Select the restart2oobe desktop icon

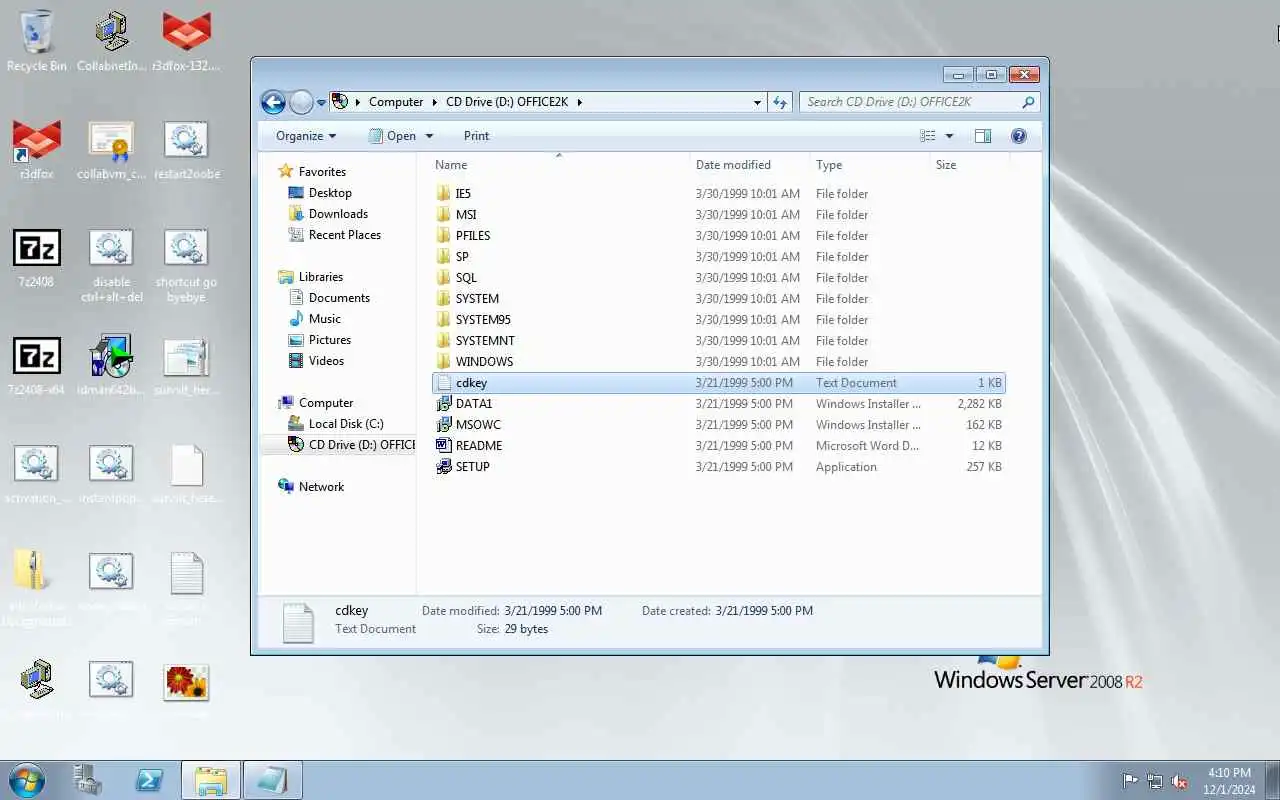pyautogui.click(x=186, y=151)
